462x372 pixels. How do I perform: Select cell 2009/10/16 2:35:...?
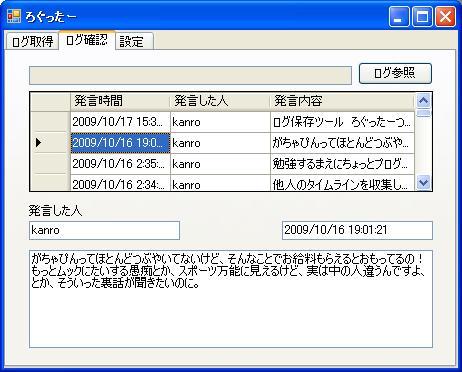120,164
